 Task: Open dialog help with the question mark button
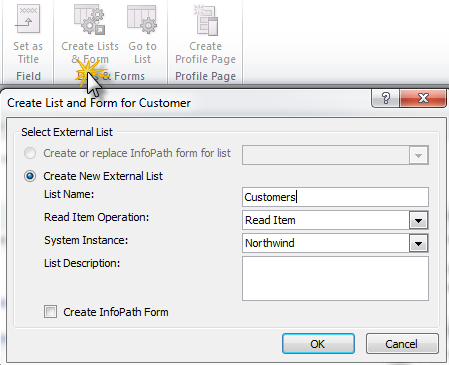point(385,98)
